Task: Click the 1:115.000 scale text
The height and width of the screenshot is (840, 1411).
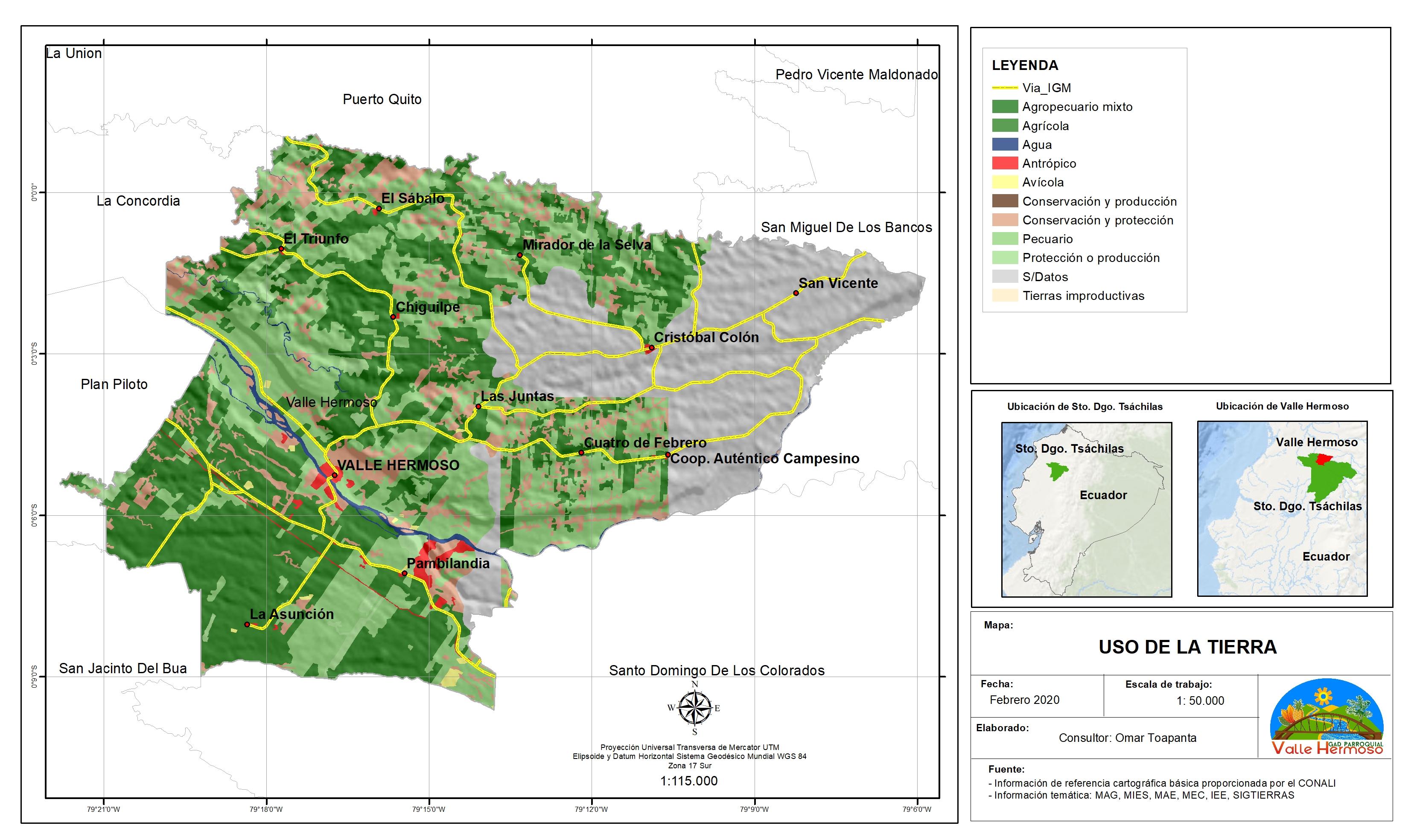Action: coord(688,781)
